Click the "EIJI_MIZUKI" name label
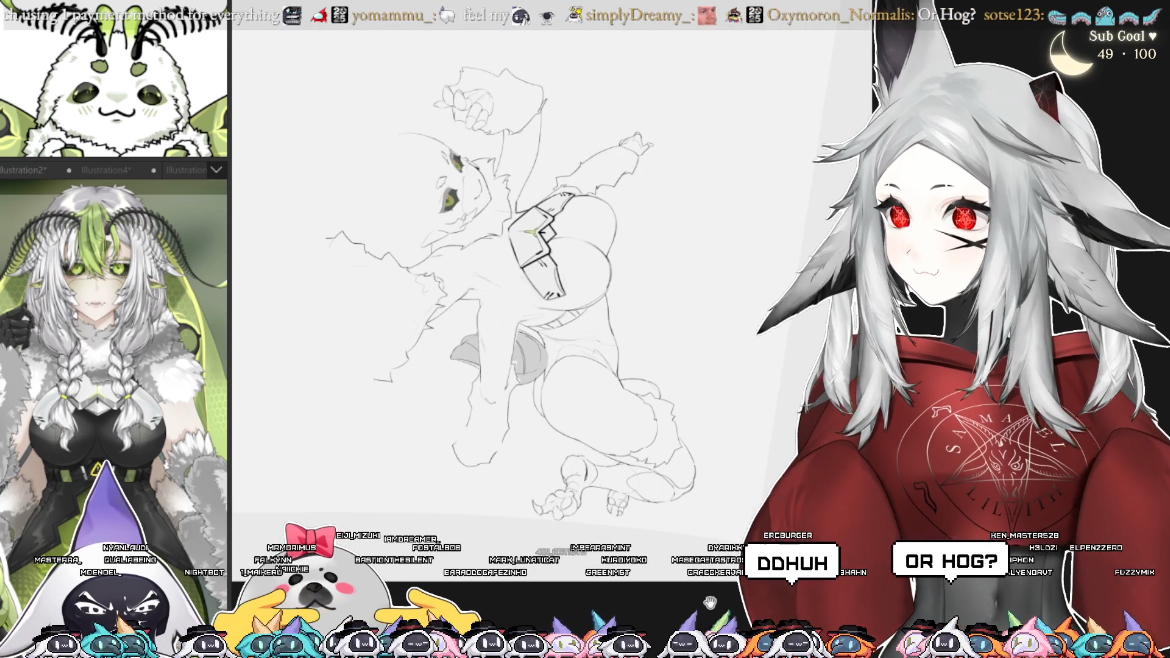The height and width of the screenshot is (658, 1170). pyautogui.click(x=358, y=536)
